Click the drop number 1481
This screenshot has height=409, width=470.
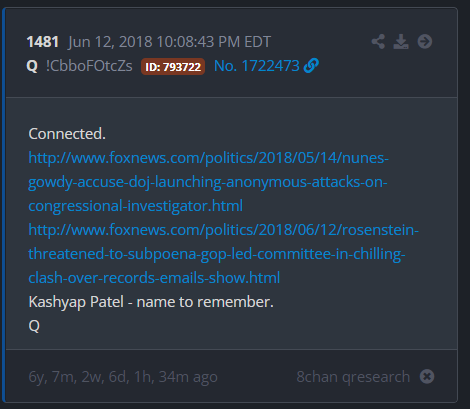[x=43, y=42]
